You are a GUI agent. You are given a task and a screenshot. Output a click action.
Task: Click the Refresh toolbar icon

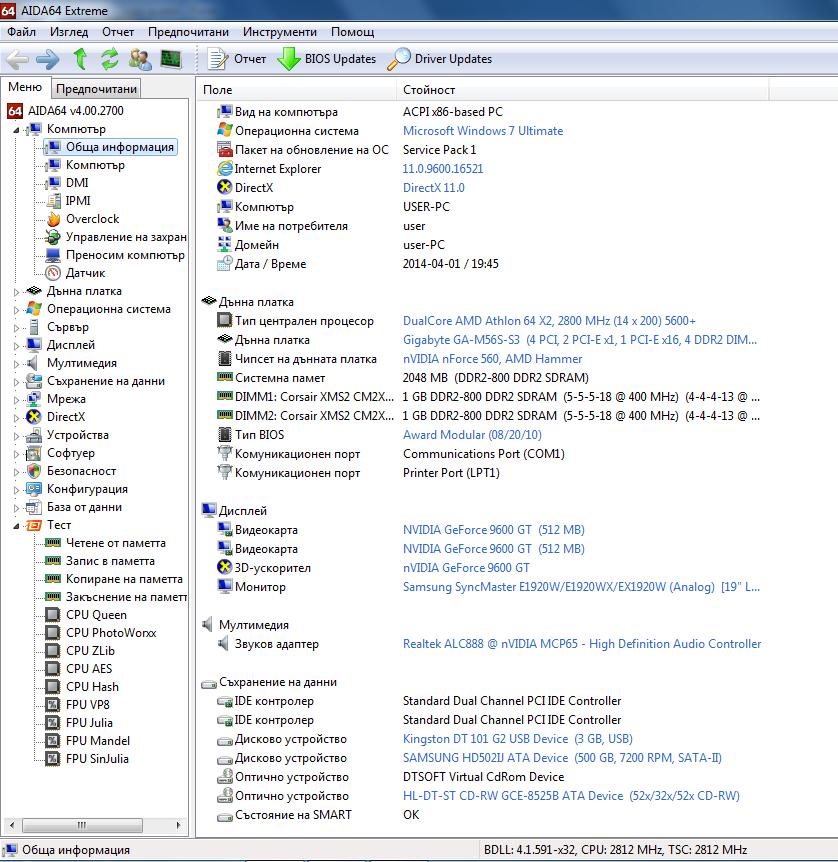tap(110, 59)
